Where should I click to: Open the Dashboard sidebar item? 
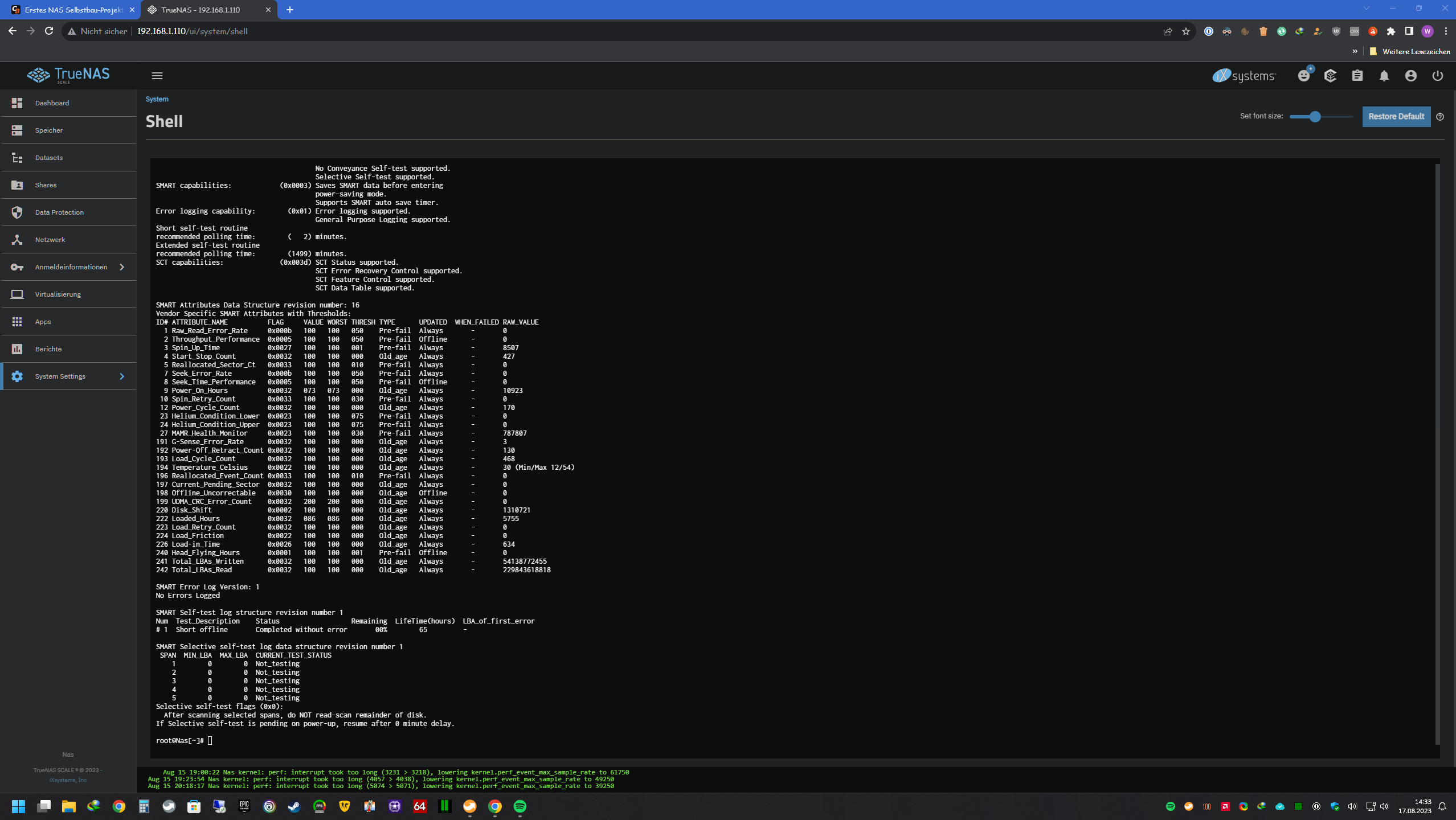point(52,103)
